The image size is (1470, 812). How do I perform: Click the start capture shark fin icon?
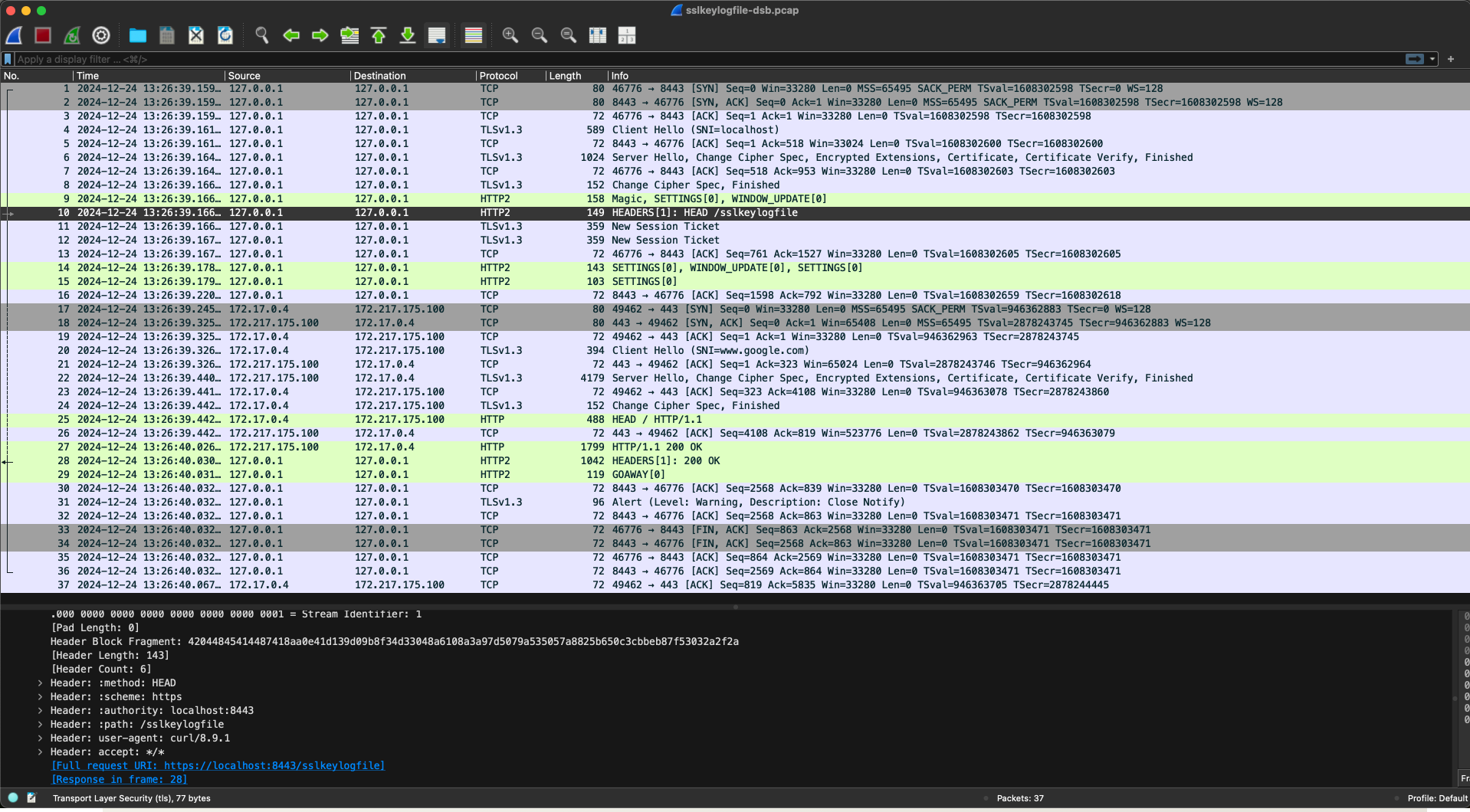pos(14,35)
